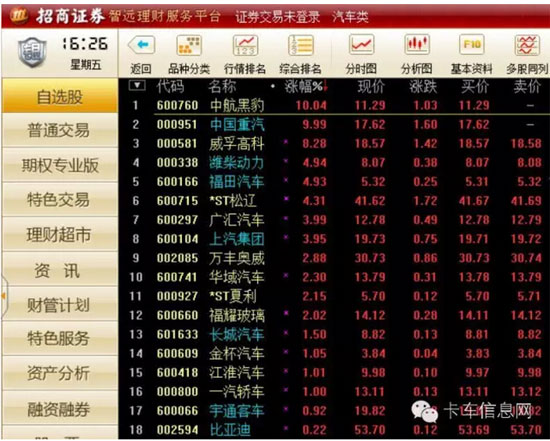
Task: Click the 融资融券 button
Action: click(60, 408)
